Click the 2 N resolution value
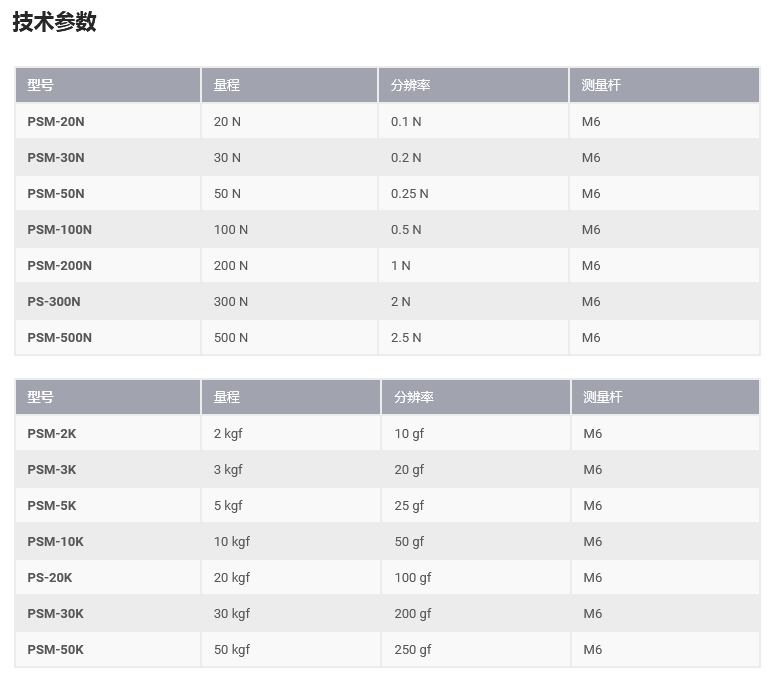The image size is (784, 682). 400,302
